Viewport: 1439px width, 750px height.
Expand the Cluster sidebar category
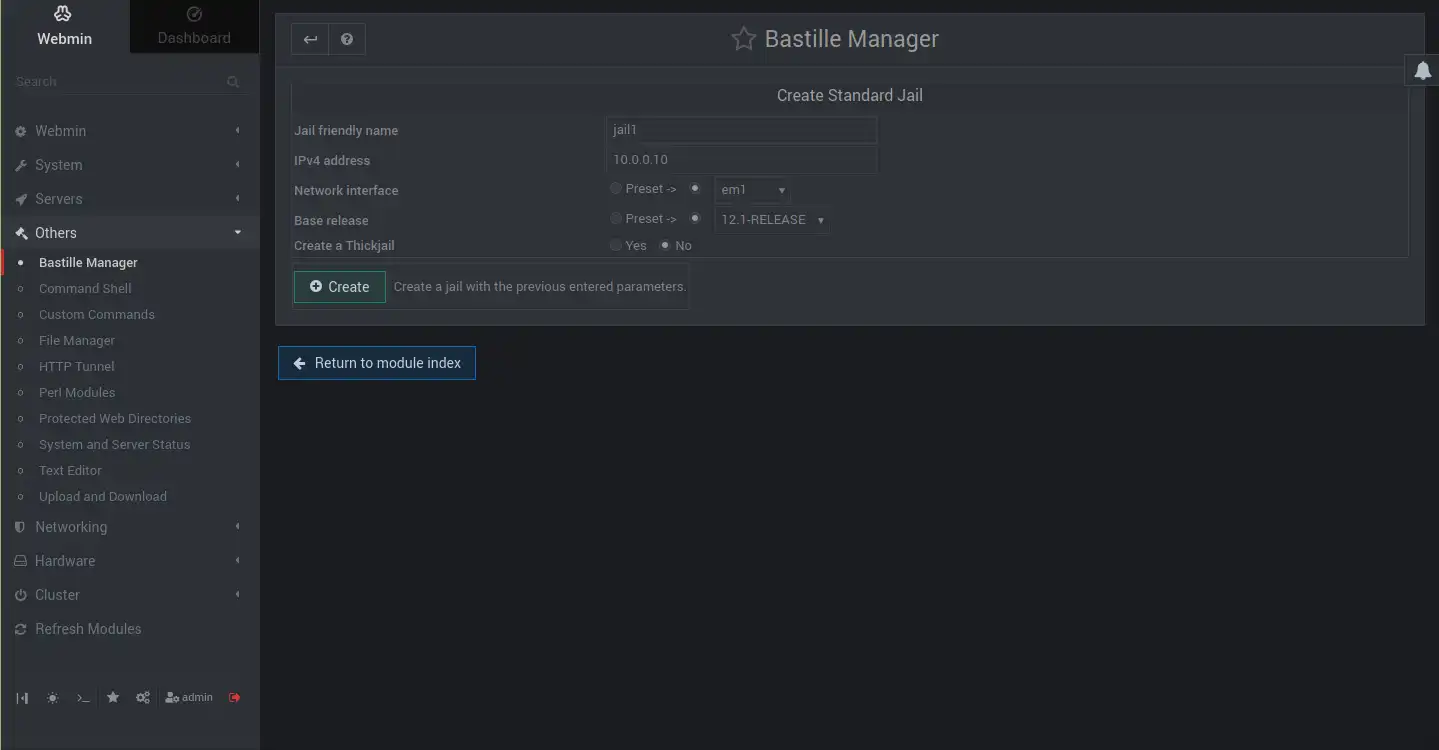tap(130, 595)
